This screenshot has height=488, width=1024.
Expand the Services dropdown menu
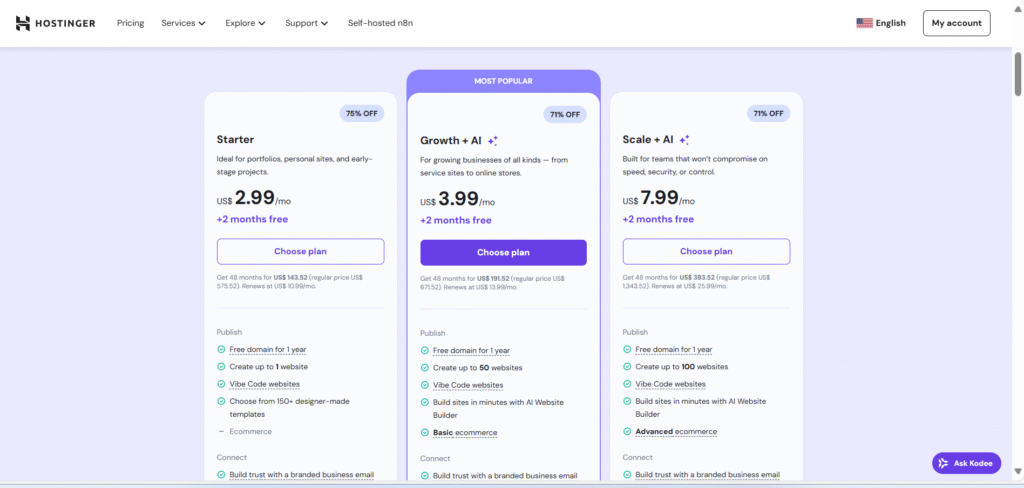183,23
